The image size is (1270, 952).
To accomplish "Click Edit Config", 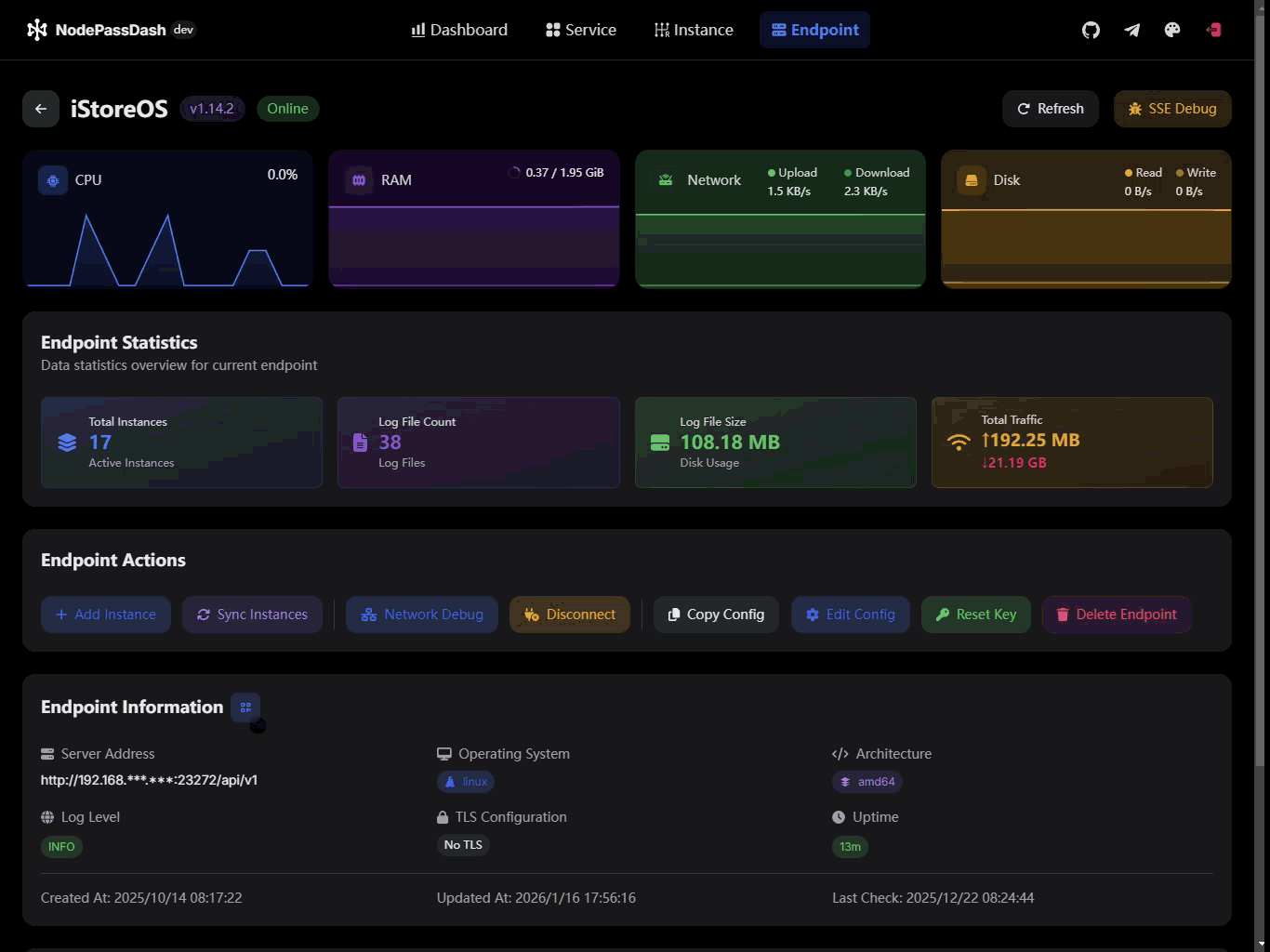I will click(851, 615).
